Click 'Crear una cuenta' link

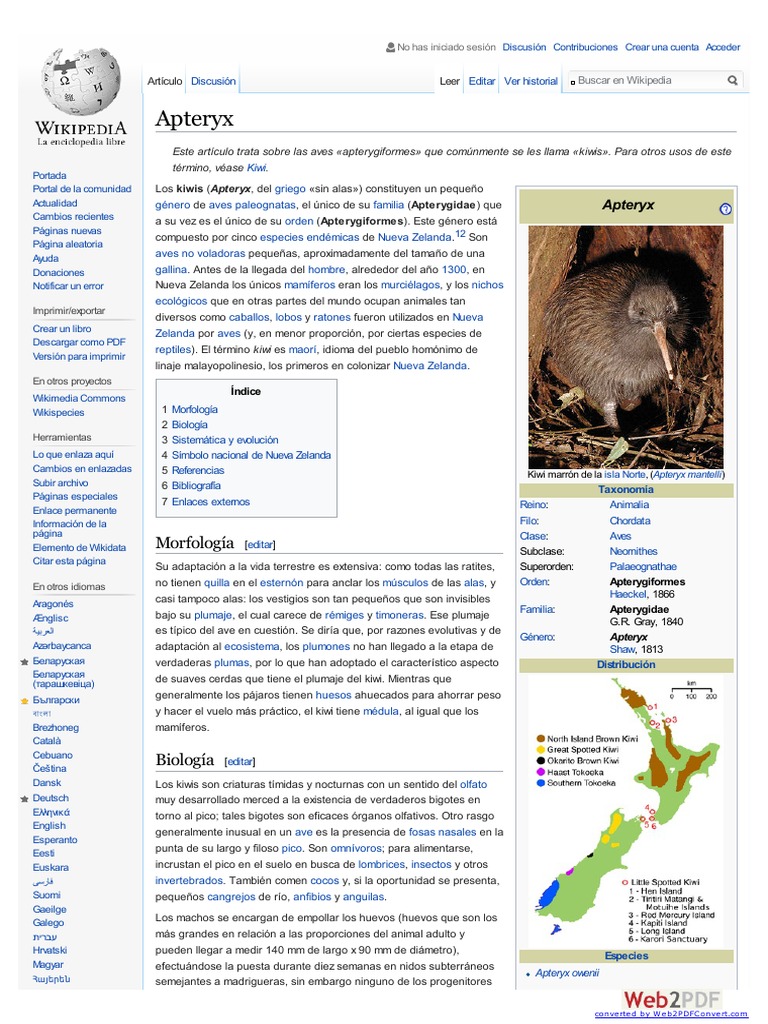pyautogui.click(x=662, y=47)
